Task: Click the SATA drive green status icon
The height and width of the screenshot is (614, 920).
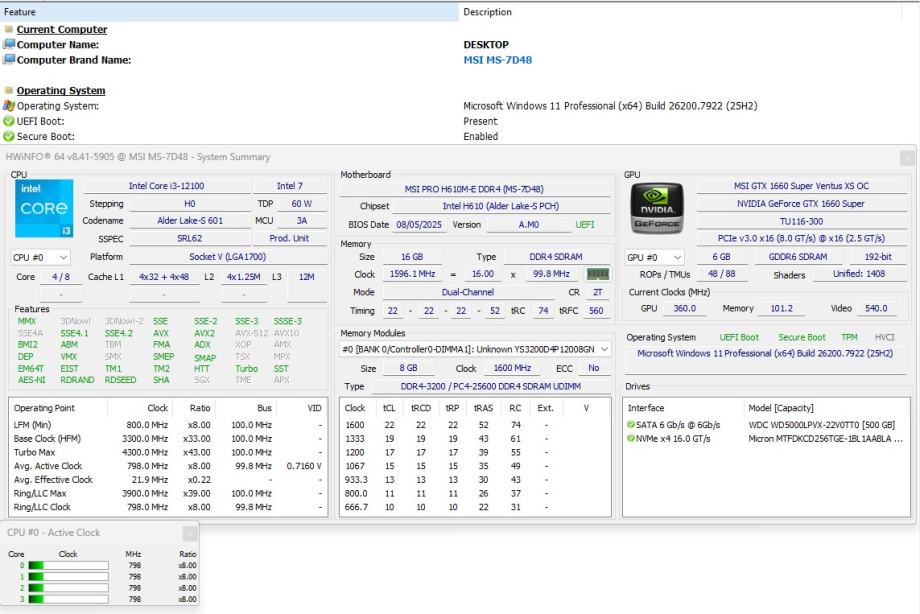Action: click(x=631, y=425)
